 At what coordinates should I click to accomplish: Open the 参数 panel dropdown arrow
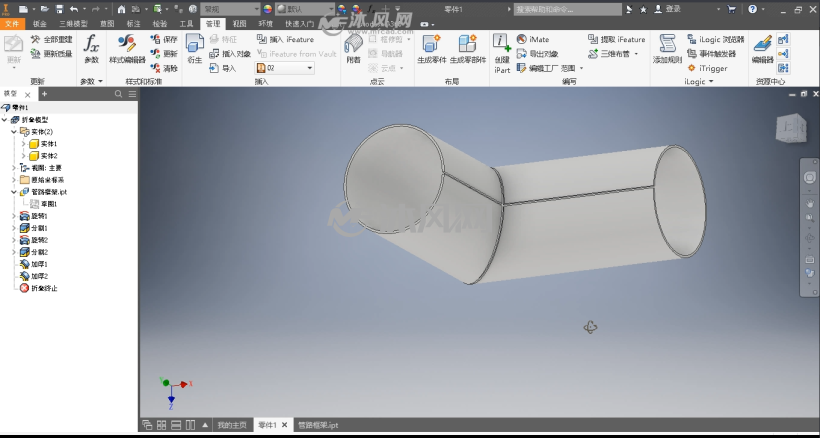pyautogui.click(x=100, y=82)
